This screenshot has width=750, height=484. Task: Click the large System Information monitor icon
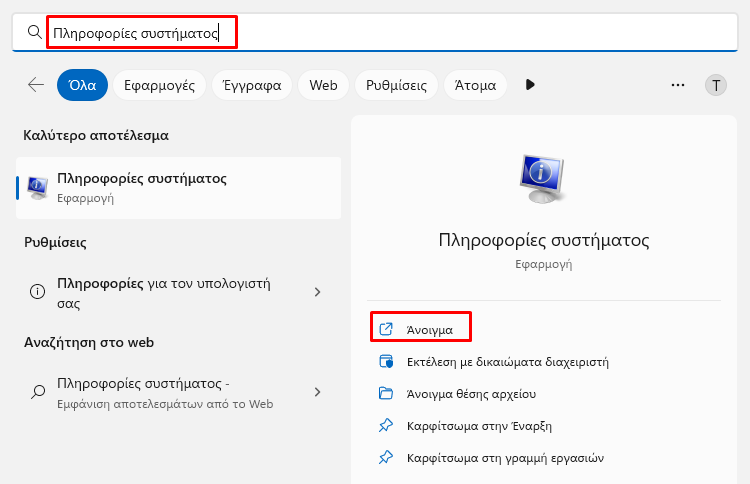coord(543,178)
